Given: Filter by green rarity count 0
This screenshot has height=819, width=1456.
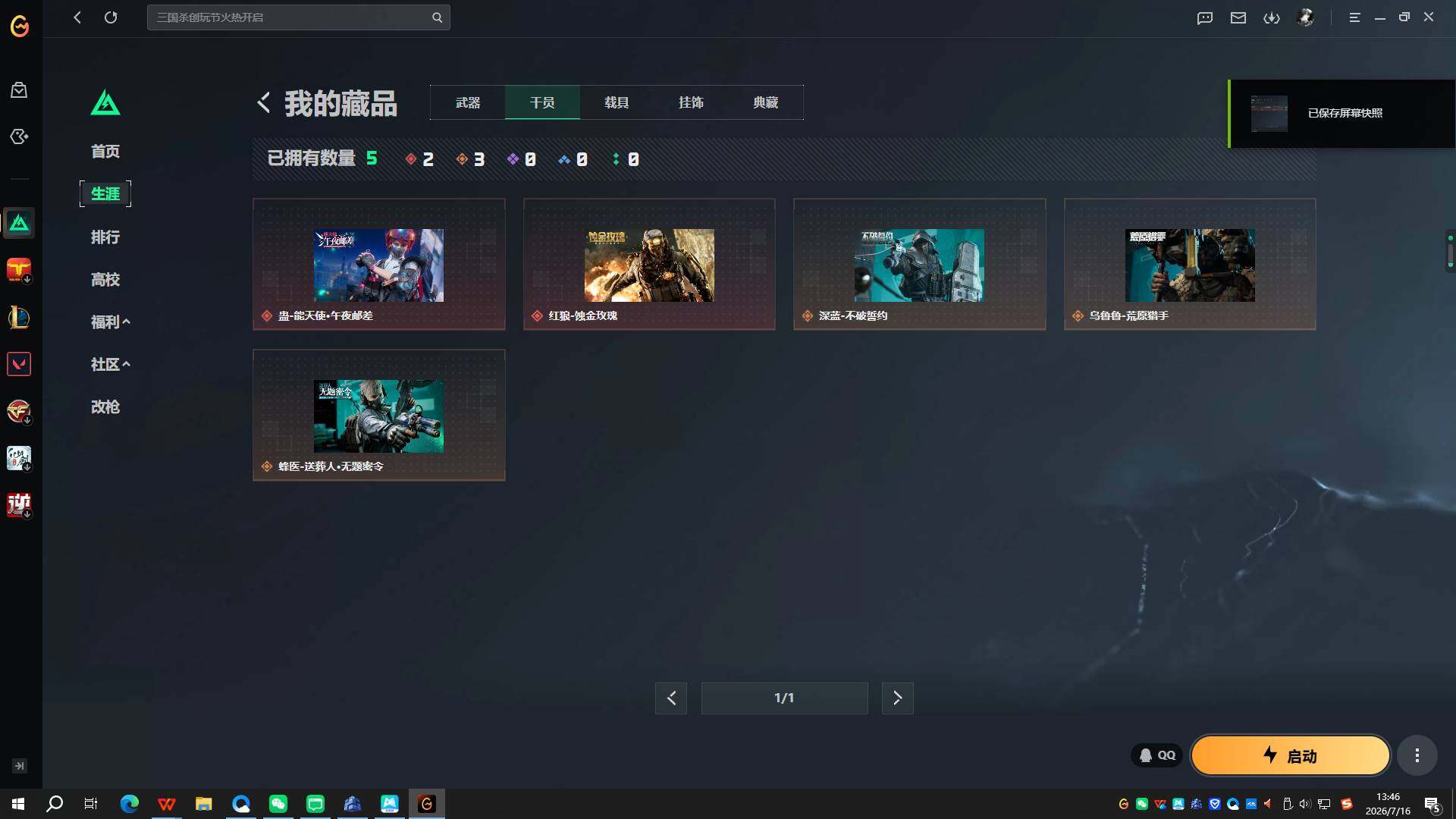Looking at the screenshot, I should coord(626,159).
